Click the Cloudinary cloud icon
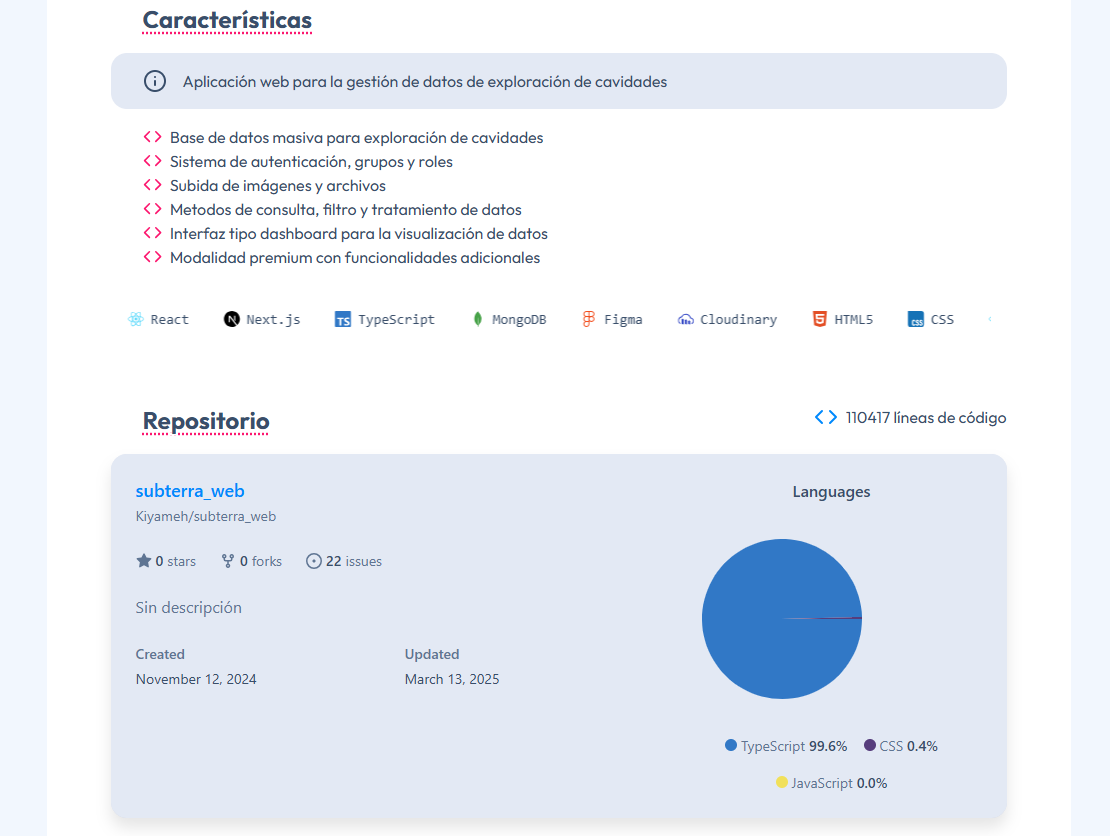The width and height of the screenshot is (1110, 836). point(685,319)
